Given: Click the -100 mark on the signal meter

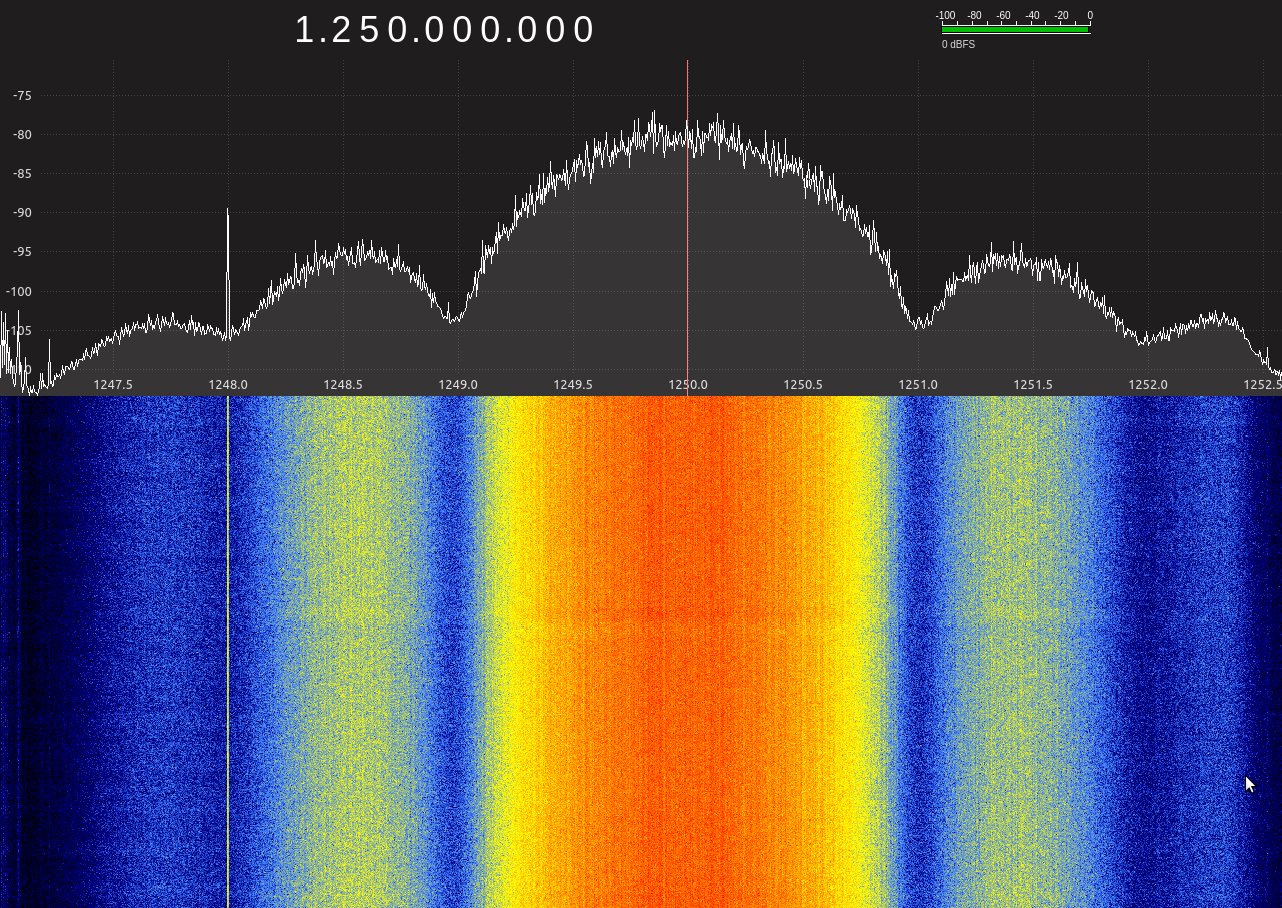Looking at the screenshot, I should (x=944, y=15).
